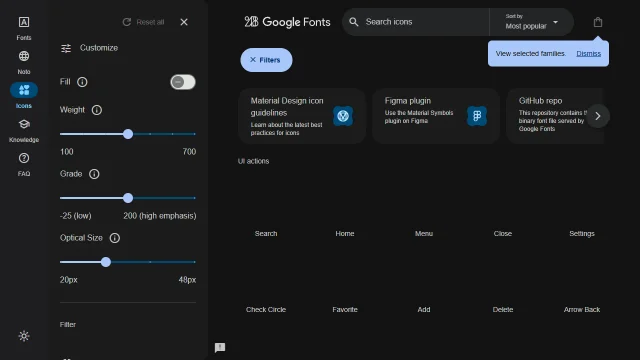Show info about Optical Size
The height and width of the screenshot is (360, 640).
(115, 238)
